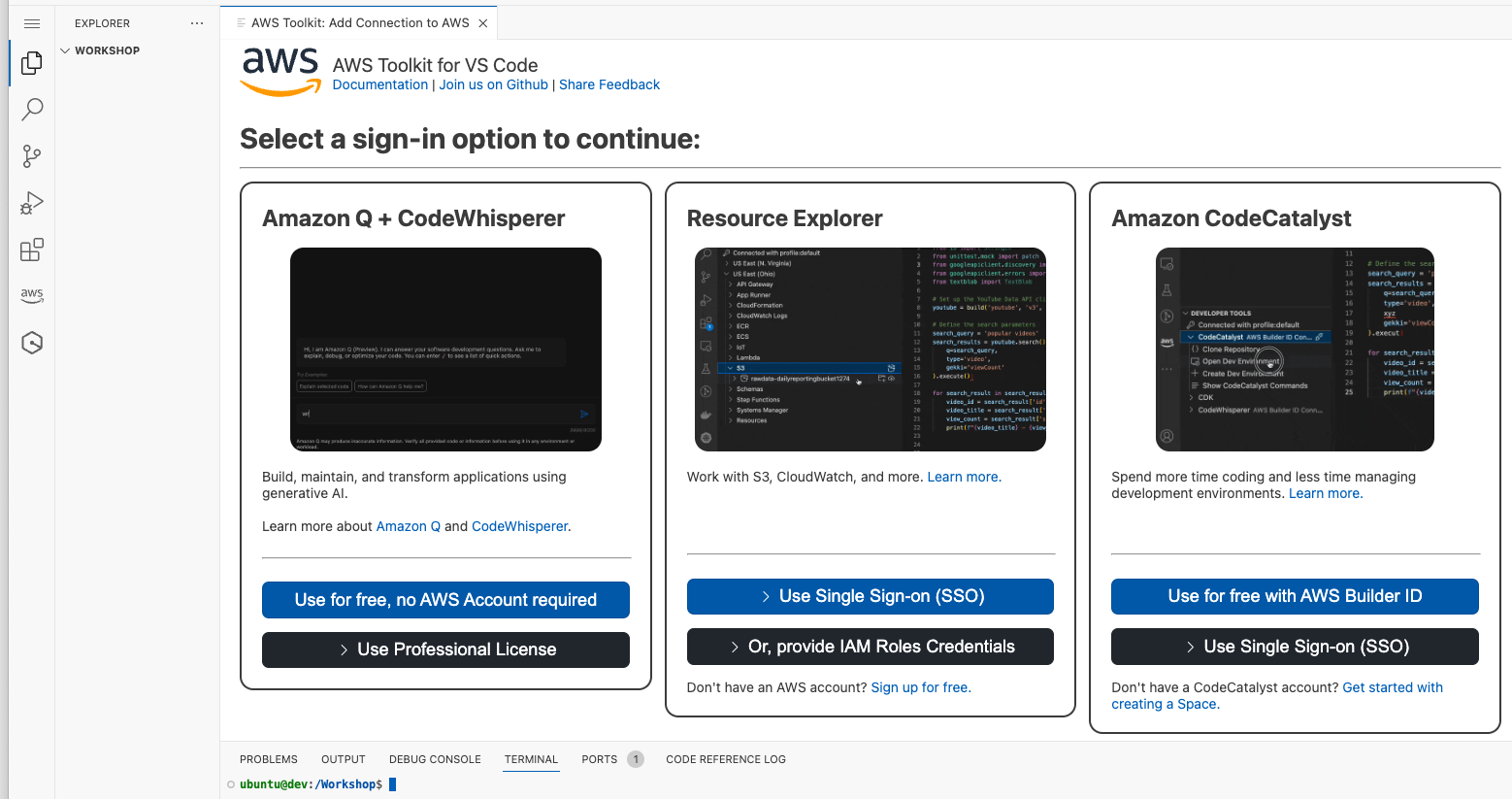Click the CodeCatalyst preview image

(x=1295, y=350)
